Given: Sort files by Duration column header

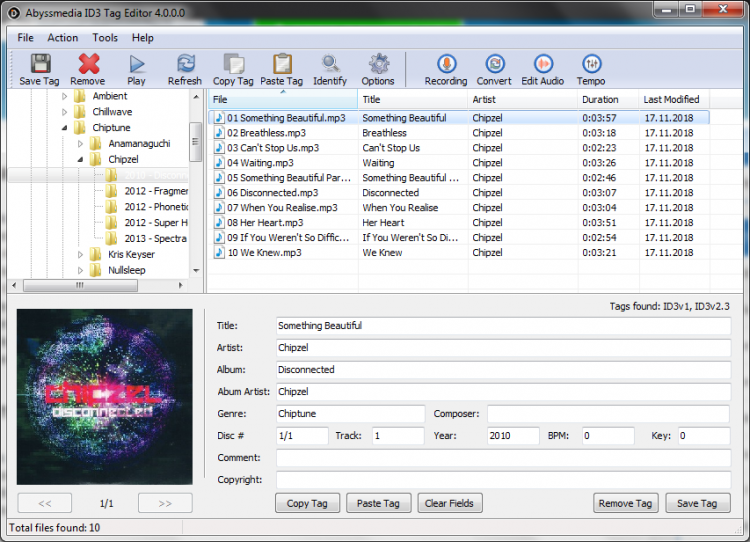Looking at the screenshot, I should [x=600, y=100].
